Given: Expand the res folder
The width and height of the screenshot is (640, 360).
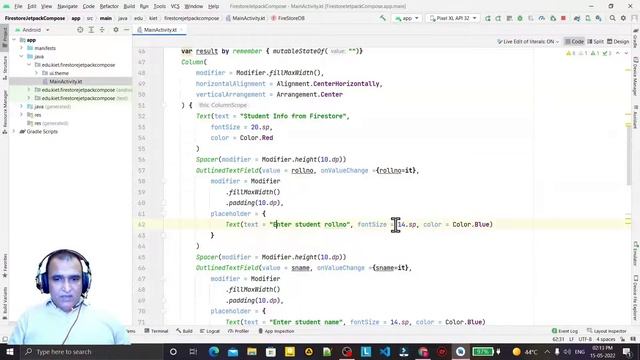Looking at the screenshot, I should pyautogui.click(x=22, y=115).
